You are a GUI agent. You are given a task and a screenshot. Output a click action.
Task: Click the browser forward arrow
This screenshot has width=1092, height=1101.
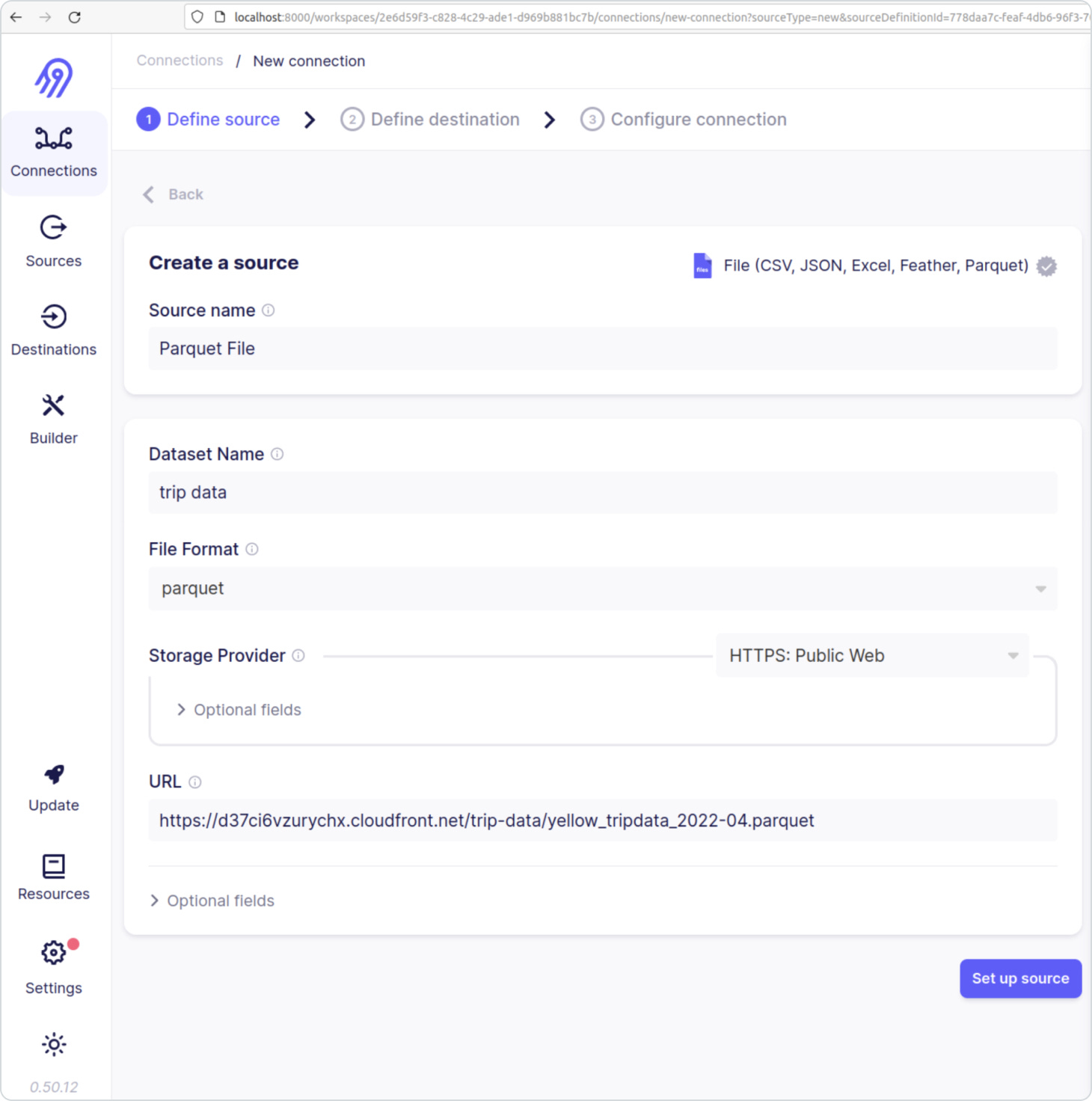coord(45,17)
